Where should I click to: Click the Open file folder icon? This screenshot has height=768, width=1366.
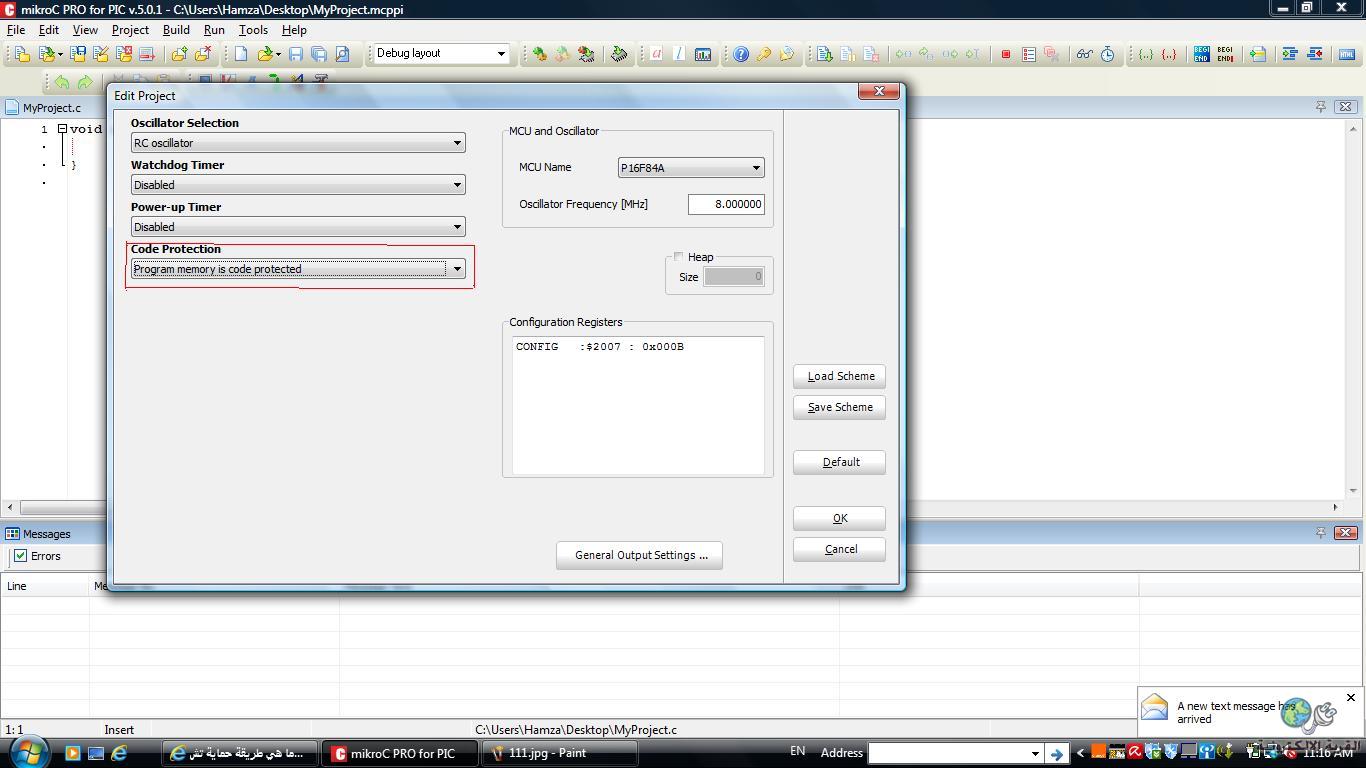pos(266,54)
